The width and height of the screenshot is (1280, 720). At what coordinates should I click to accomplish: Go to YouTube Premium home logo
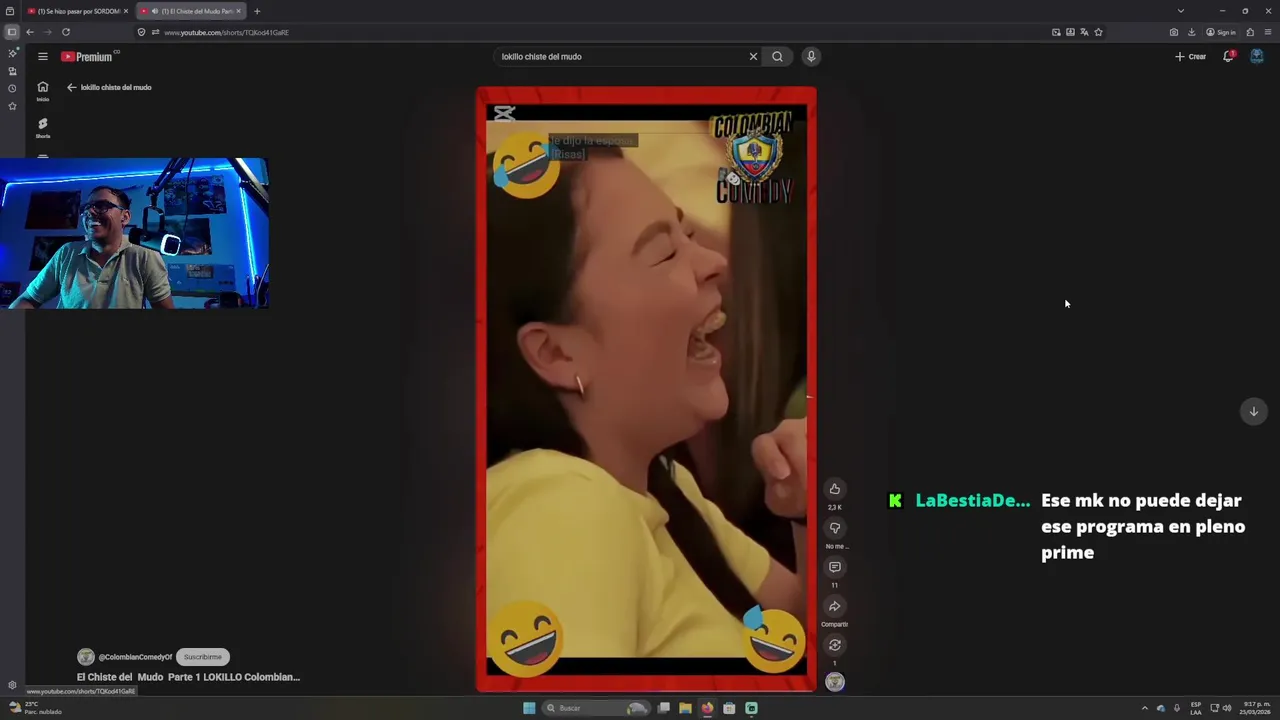[87, 57]
